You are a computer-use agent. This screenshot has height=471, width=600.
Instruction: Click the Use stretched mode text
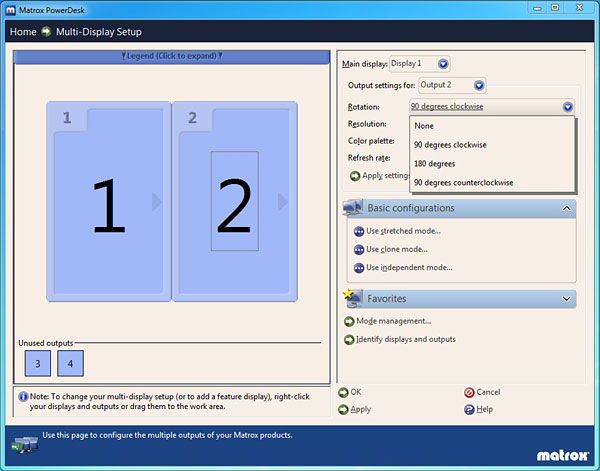(403, 231)
